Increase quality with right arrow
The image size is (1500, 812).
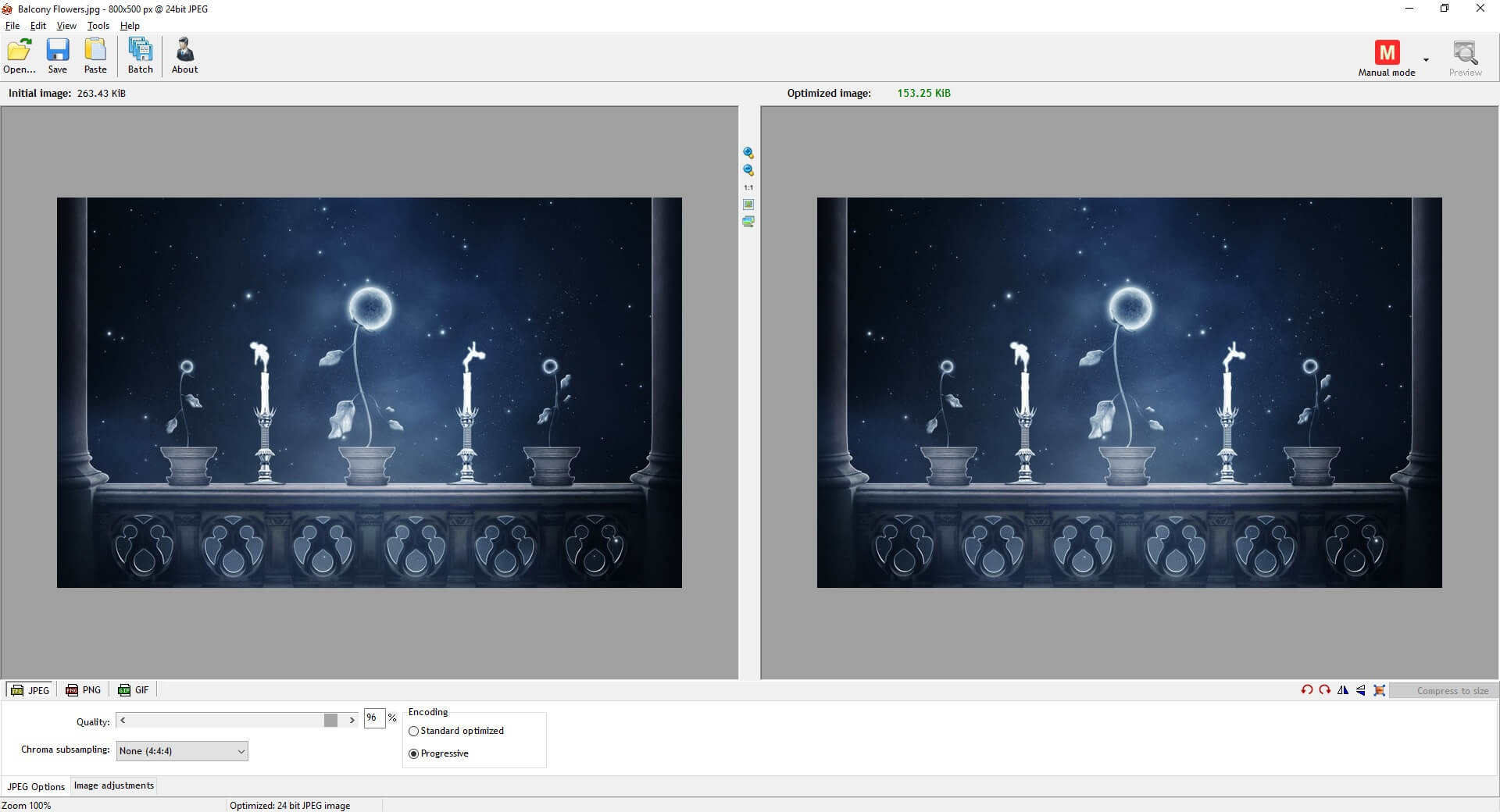(x=352, y=720)
